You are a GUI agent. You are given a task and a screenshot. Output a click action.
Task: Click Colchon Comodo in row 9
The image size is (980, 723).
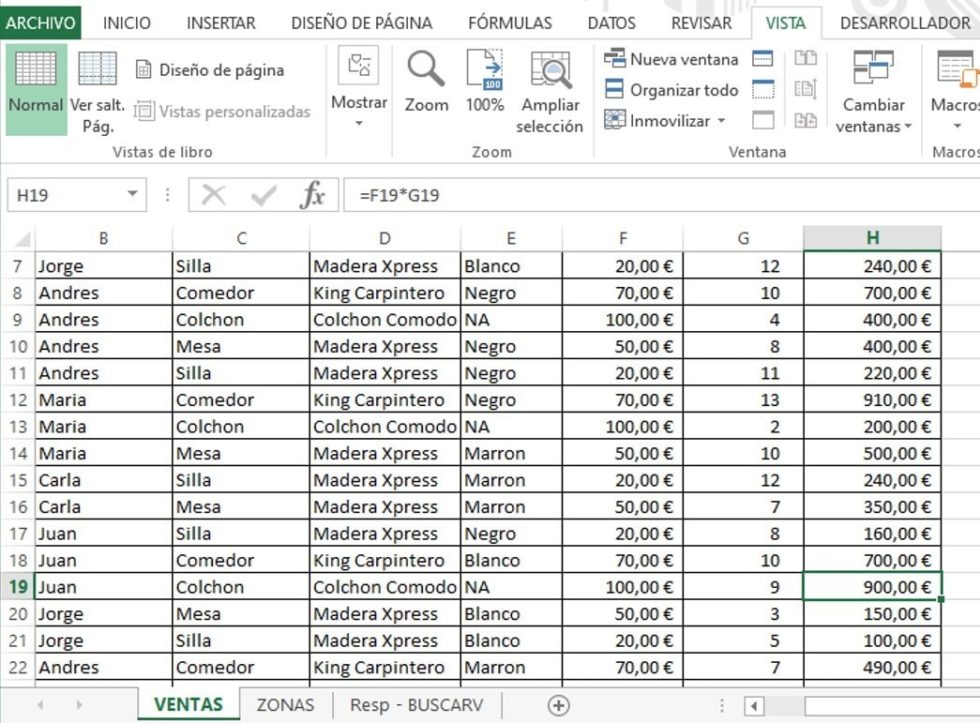pos(385,319)
